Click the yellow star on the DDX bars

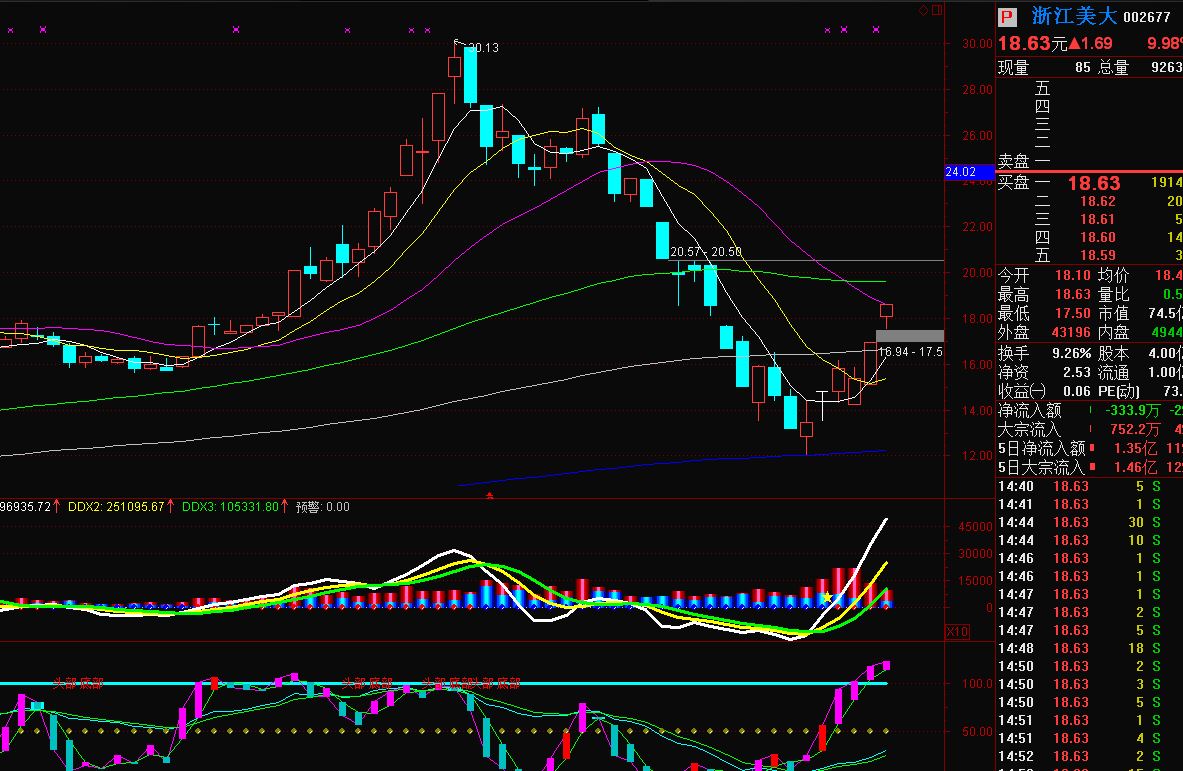click(827, 598)
